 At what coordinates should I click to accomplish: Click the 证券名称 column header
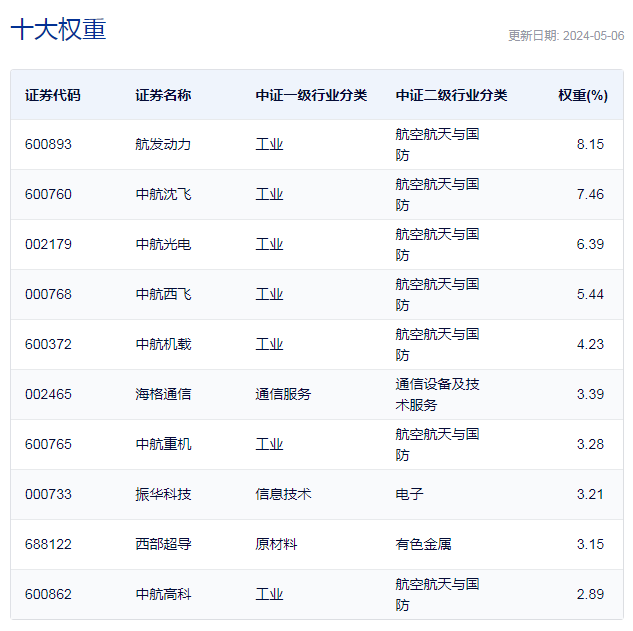163,95
